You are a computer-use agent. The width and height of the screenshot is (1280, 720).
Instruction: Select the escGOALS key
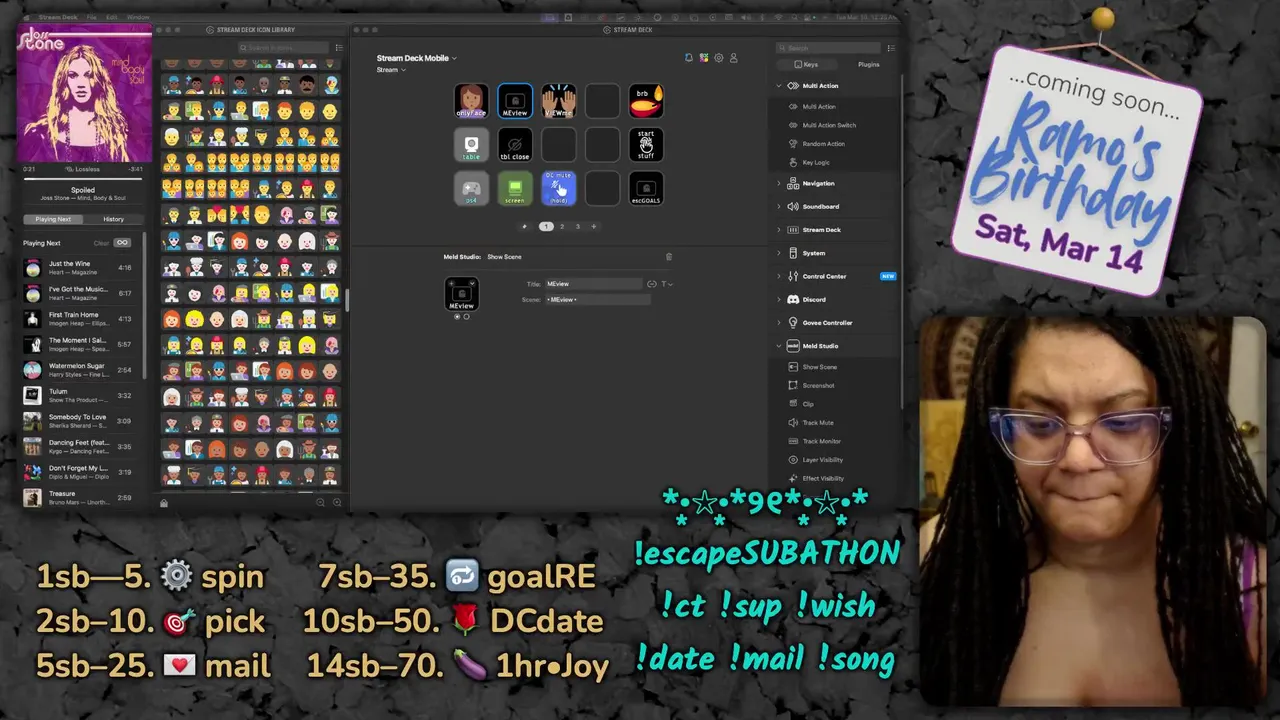(646, 189)
